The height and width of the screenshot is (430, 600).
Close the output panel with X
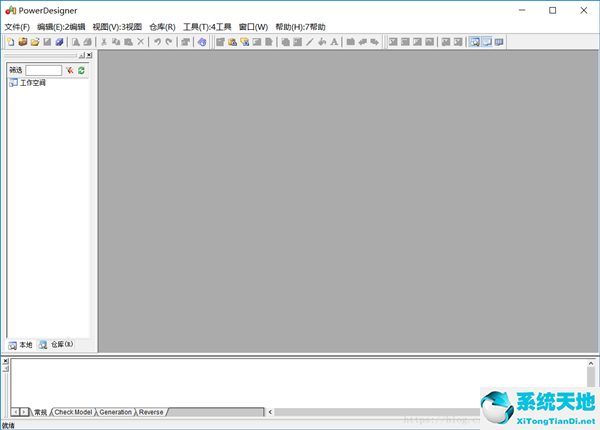pos(5,361)
